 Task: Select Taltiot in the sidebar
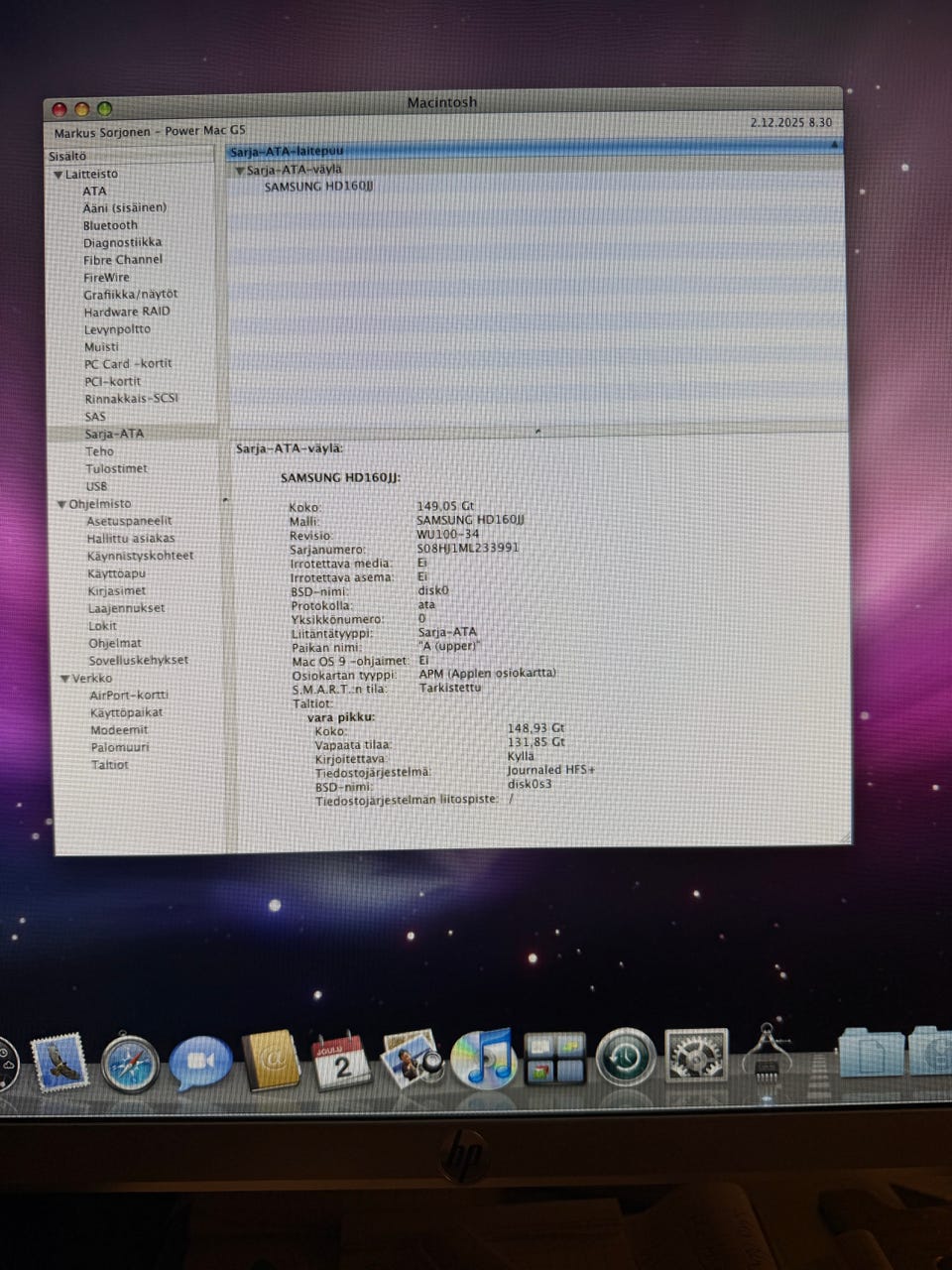[x=110, y=765]
